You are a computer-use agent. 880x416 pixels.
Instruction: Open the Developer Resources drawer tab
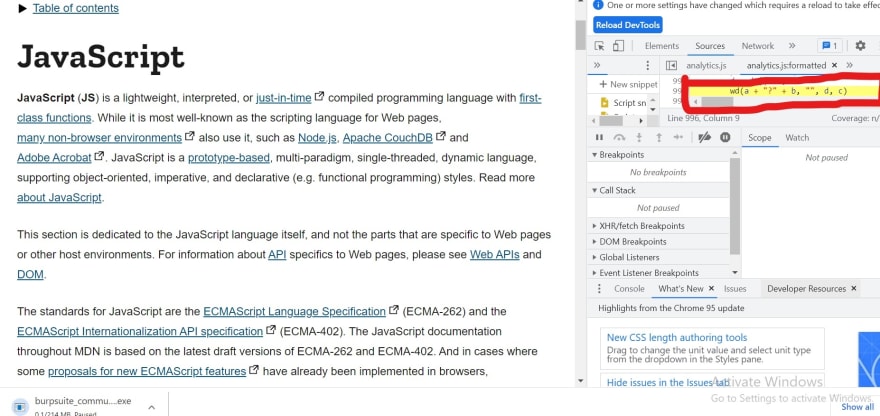coord(806,289)
